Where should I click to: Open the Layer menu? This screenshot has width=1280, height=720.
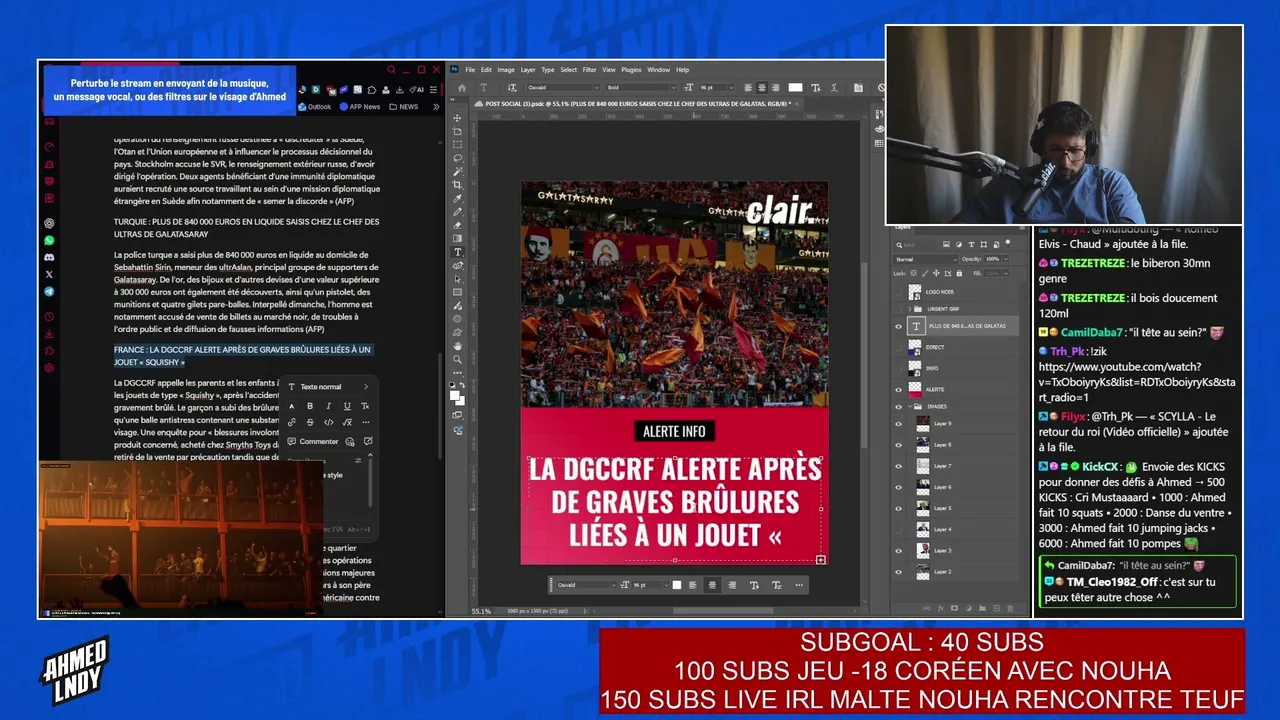coord(528,70)
